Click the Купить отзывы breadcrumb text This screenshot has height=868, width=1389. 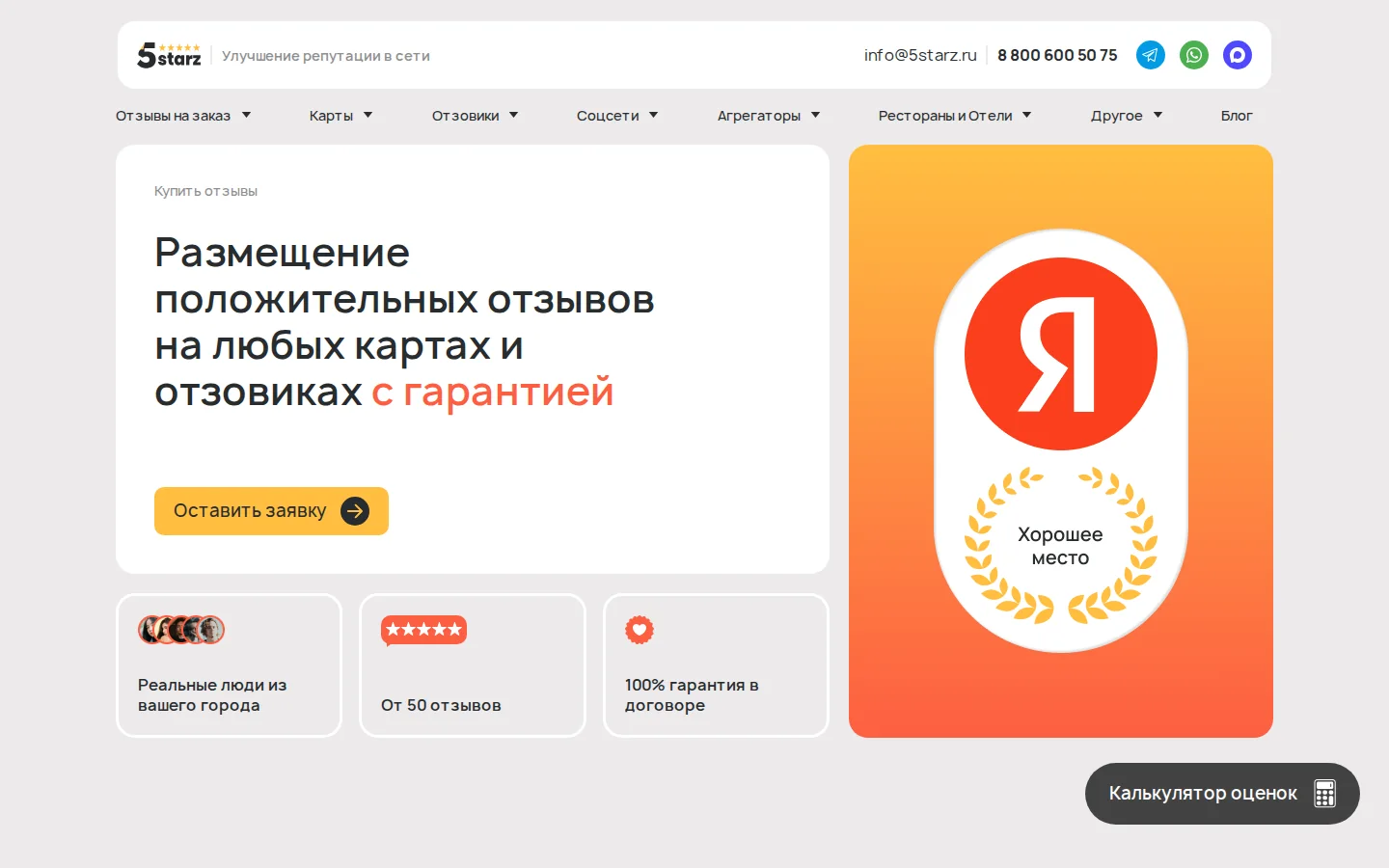(205, 191)
